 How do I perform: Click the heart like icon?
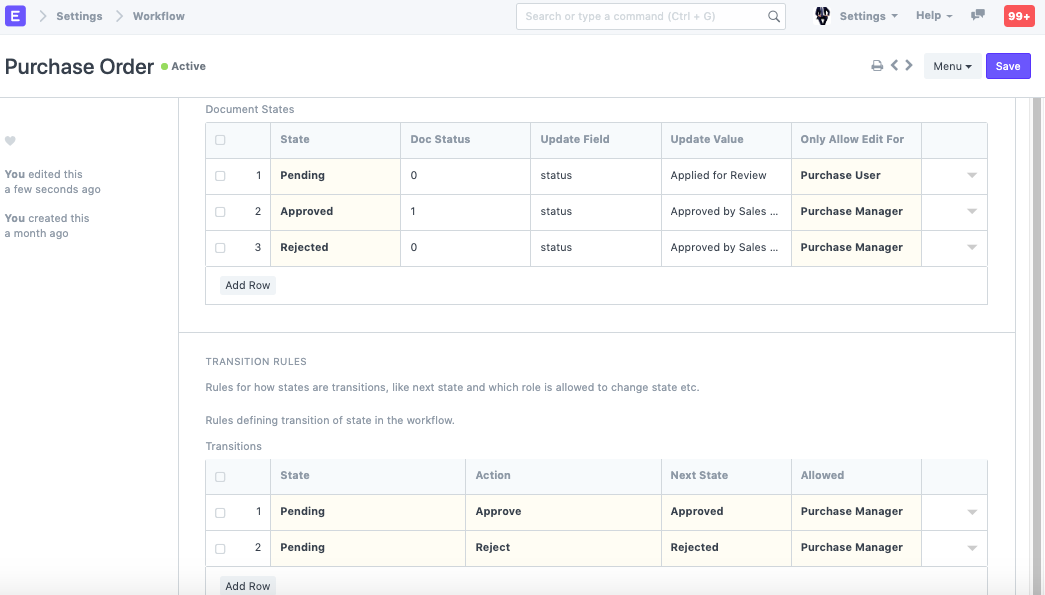click(10, 141)
